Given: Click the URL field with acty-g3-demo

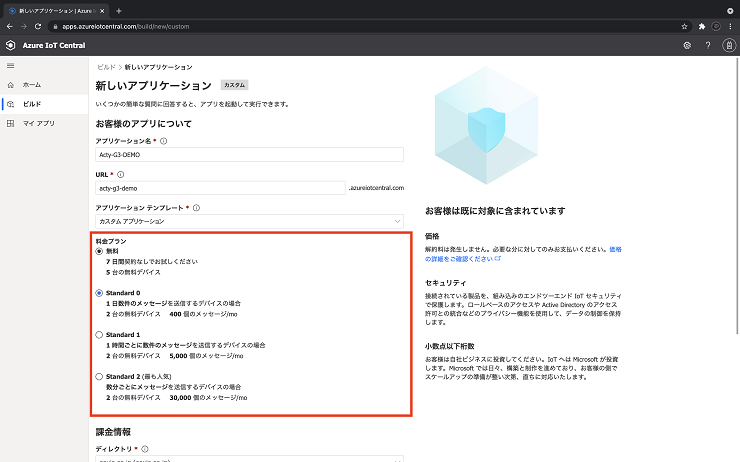Looking at the screenshot, I should [220, 188].
